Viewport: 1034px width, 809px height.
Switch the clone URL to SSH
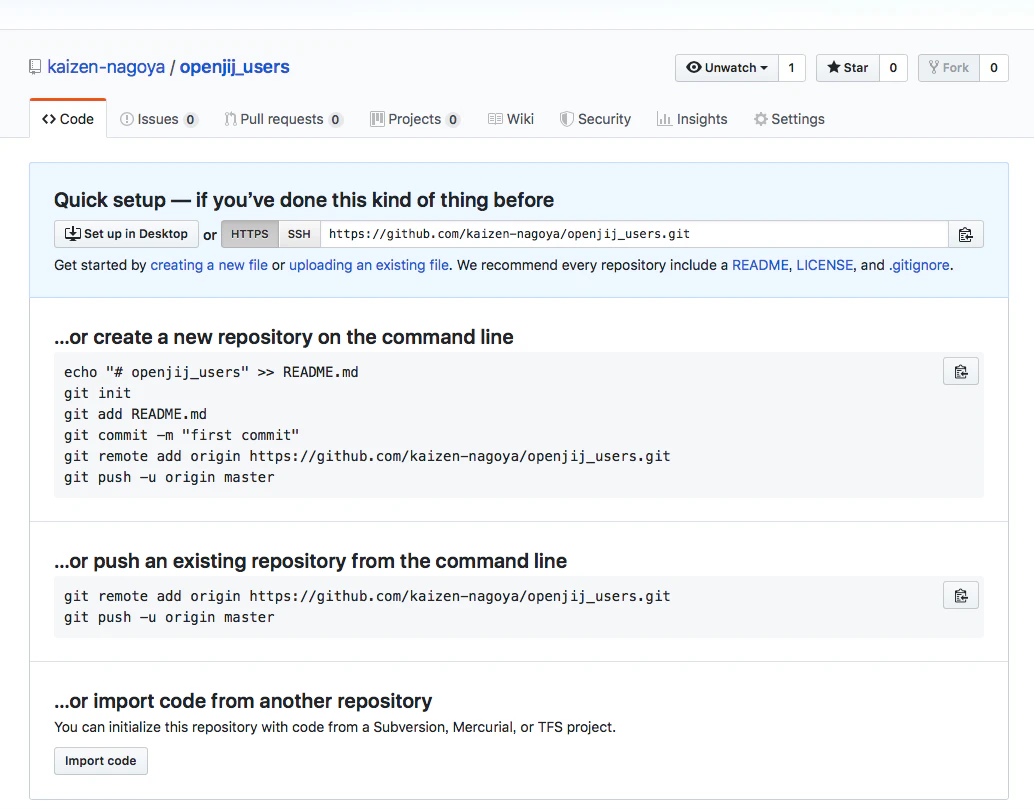click(x=299, y=234)
